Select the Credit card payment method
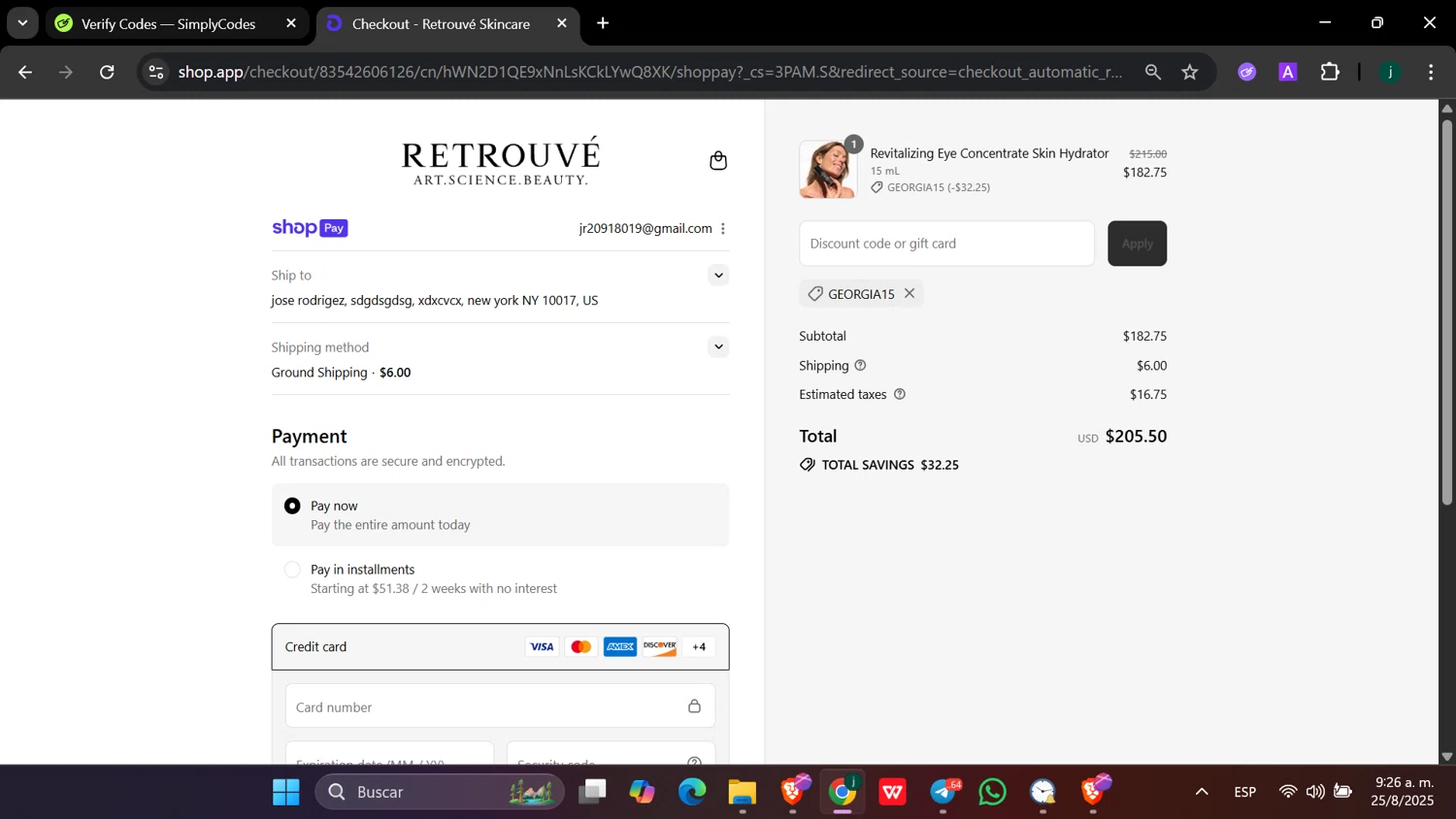 [500, 647]
